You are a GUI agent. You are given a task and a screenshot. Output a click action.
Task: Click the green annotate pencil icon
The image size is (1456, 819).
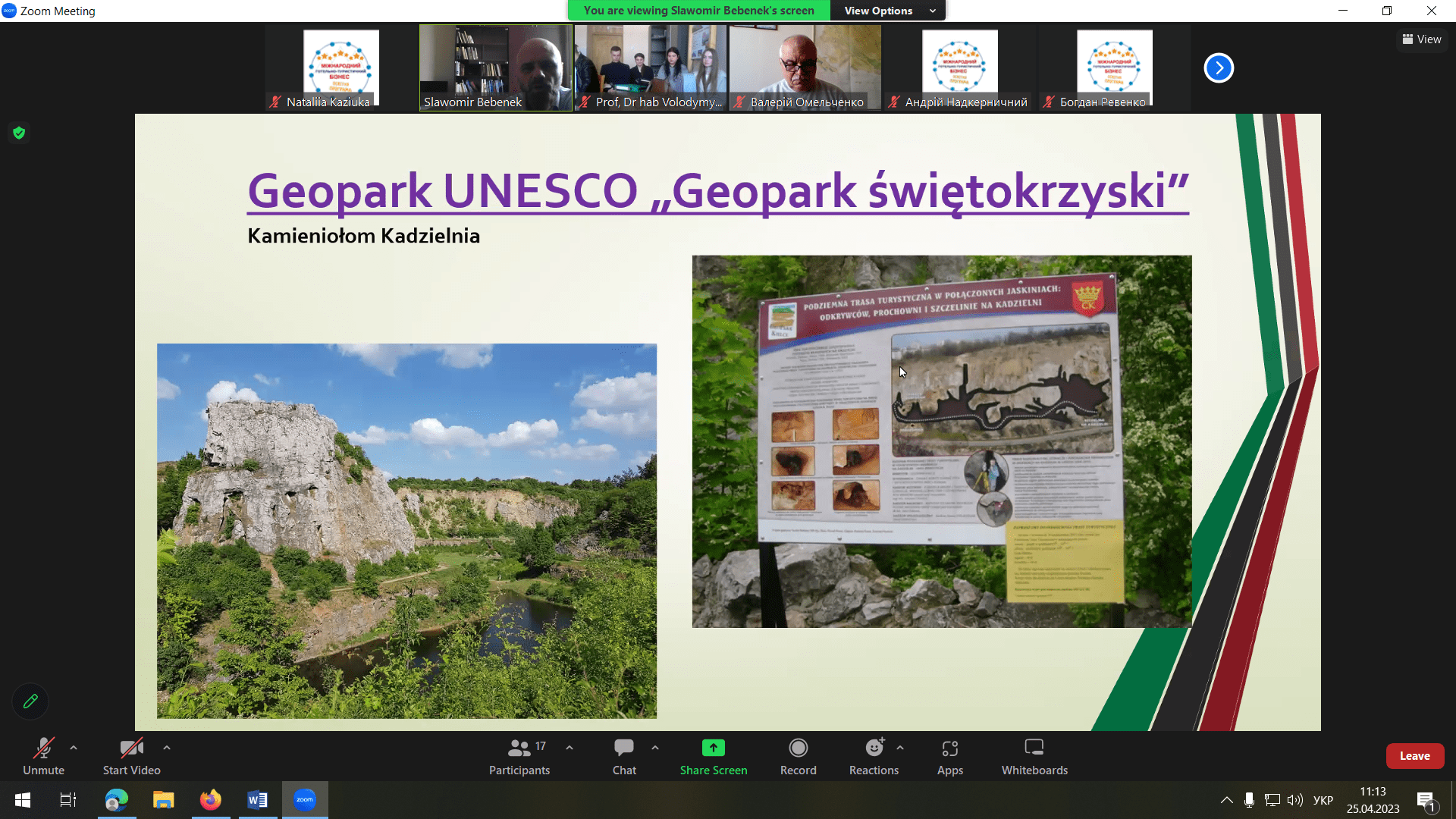tap(30, 701)
